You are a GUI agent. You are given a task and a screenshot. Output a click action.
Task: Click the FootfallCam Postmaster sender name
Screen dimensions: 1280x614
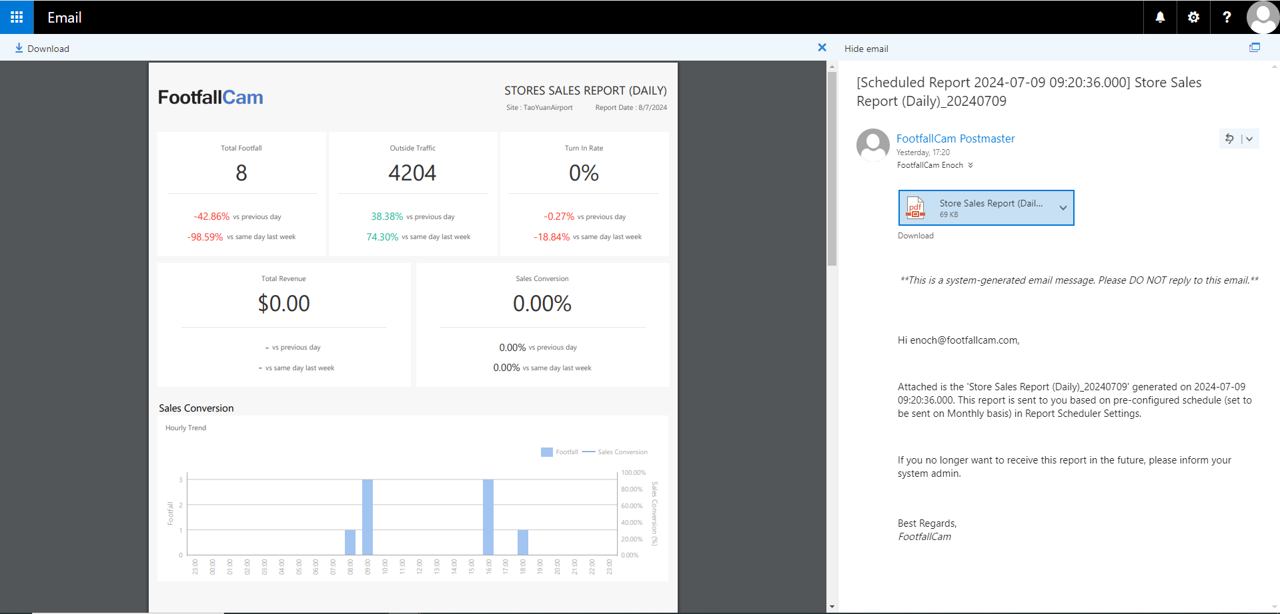point(955,139)
